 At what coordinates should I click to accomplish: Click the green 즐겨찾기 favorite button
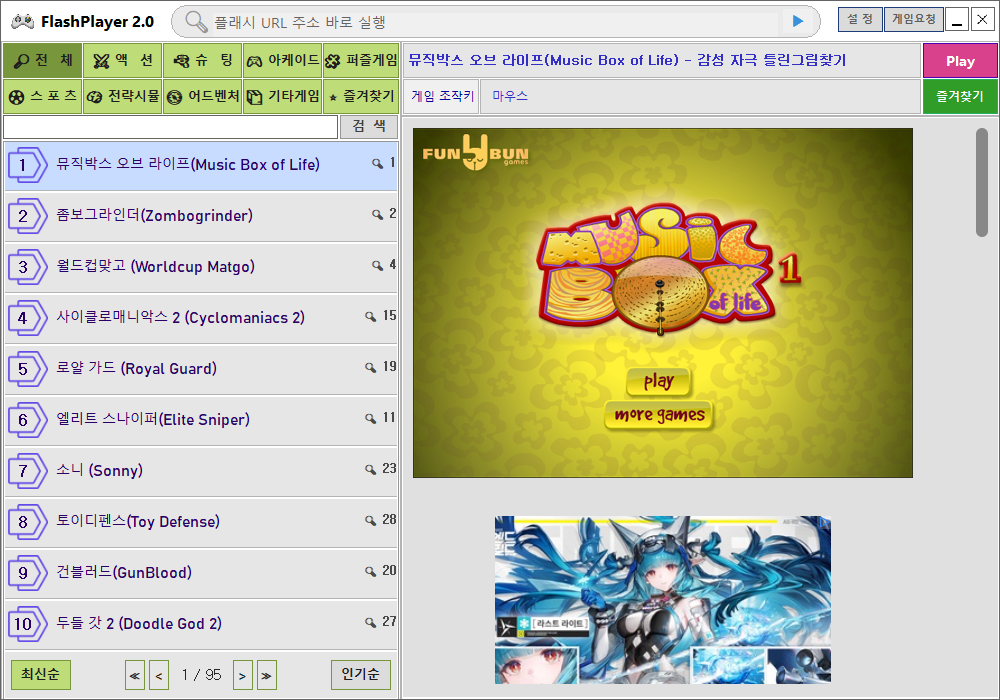(x=960, y=96)
